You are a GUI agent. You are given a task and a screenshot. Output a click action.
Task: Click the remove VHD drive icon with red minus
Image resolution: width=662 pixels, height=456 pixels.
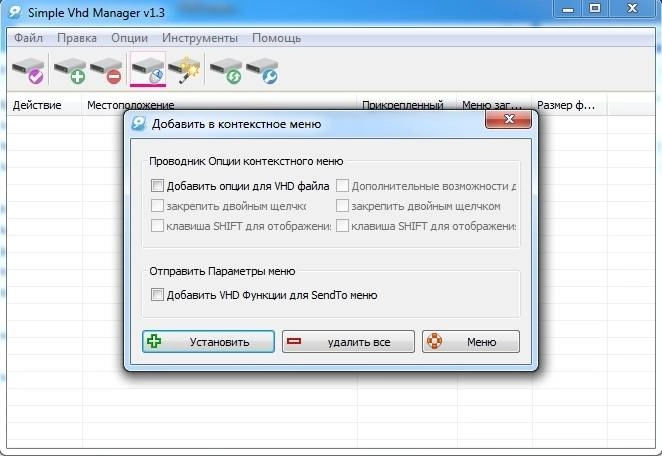pyautogui.click(x=106, y=71)
